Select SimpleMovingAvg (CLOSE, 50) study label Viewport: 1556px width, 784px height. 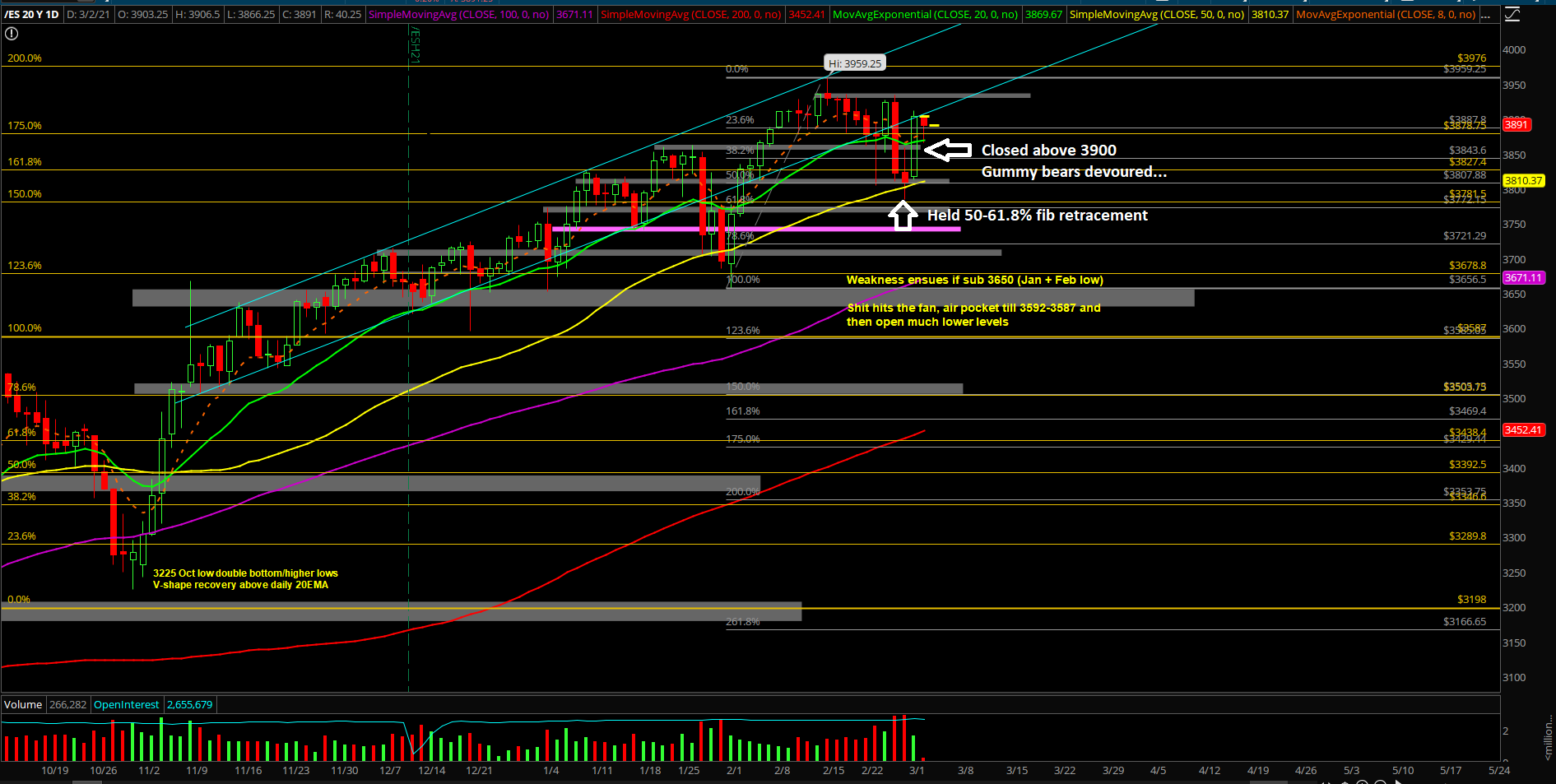[x=1157, y=15]
